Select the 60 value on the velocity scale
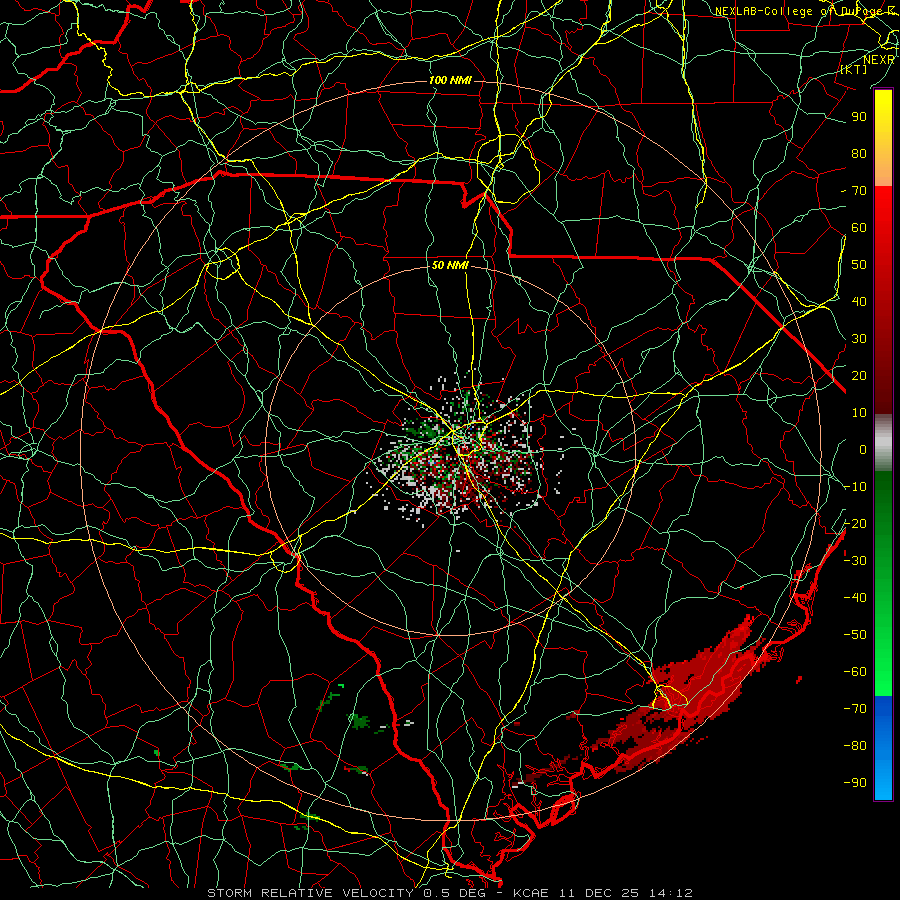The image size is (900, 900). coord(859,227)
